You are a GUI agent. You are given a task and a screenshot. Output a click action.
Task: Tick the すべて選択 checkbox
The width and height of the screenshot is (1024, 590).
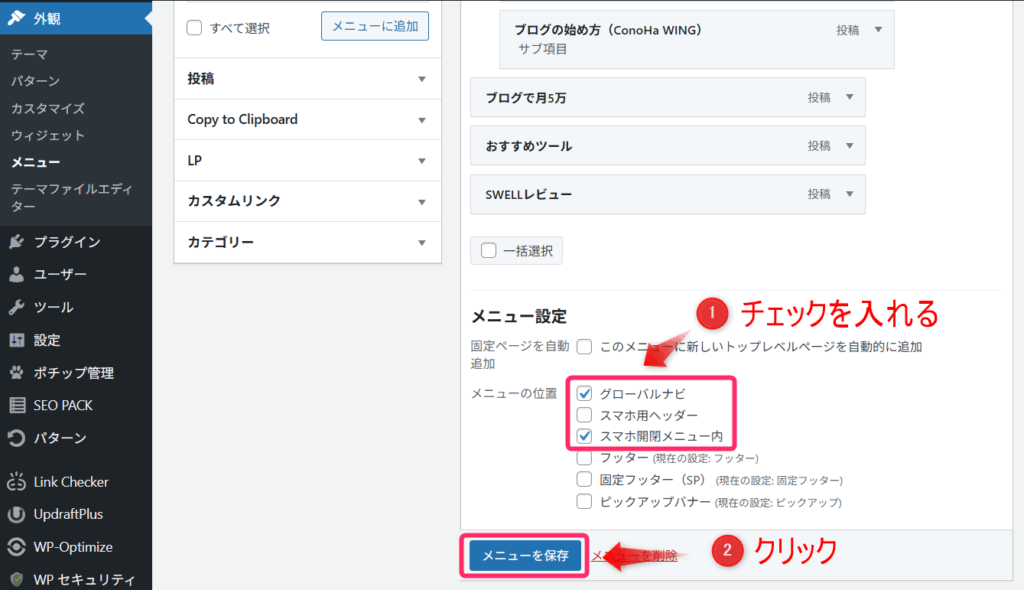point(195,28)
